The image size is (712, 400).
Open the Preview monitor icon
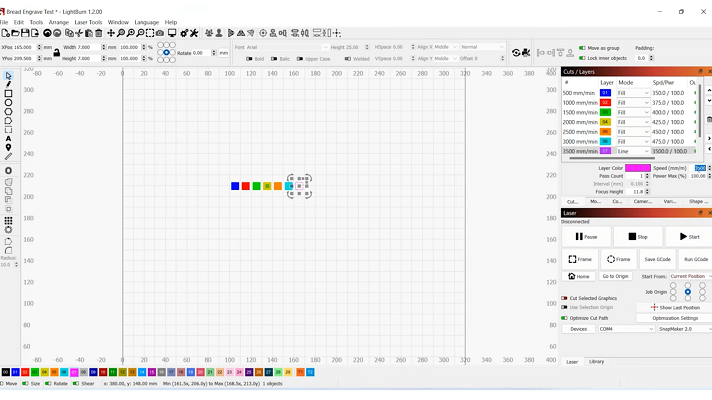(x=172, y=33)
